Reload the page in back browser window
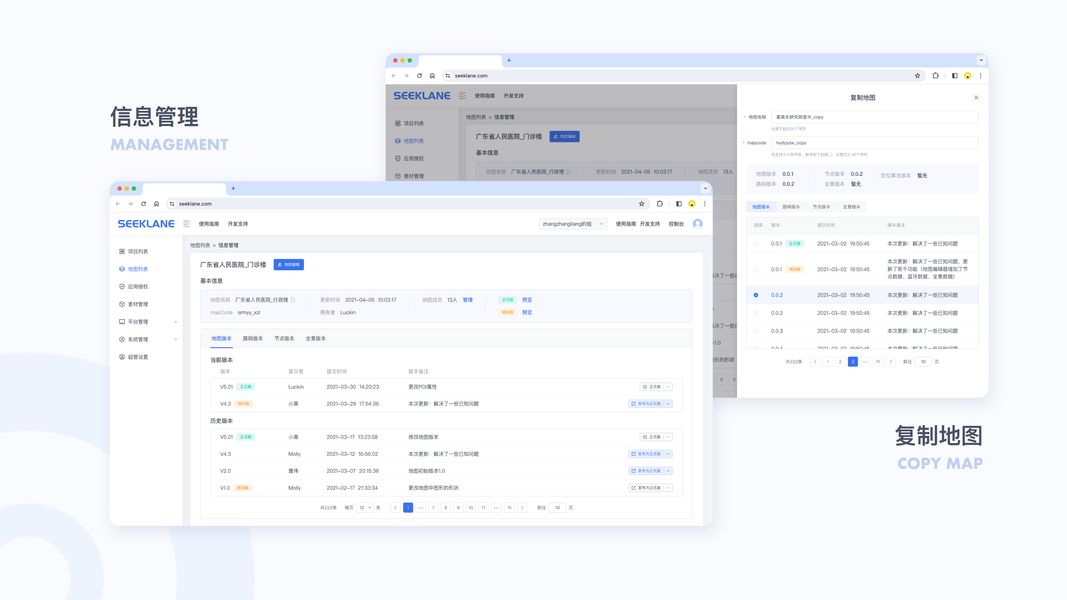This screenshot has width=1067, height=600. click(x=419, y=76)
